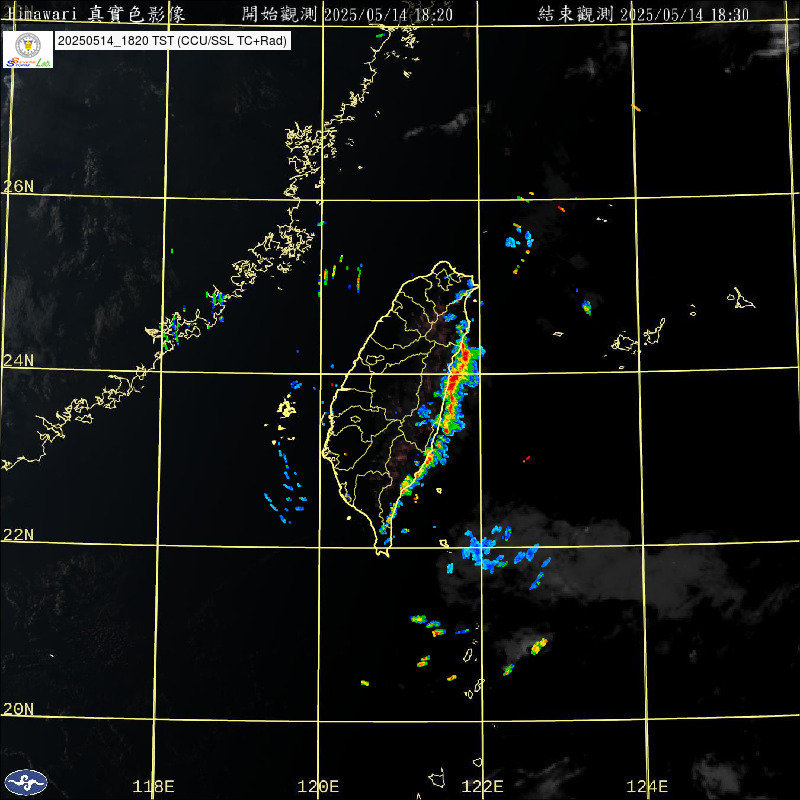
Task: Click the 120E longitude label
Action: click(x=318, y=786)
